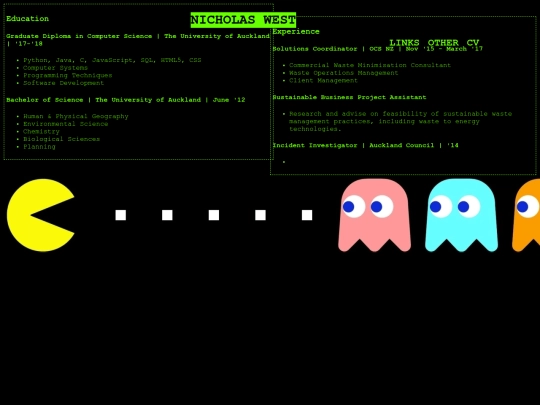Open the CV menu item

[x=473, y=43]
